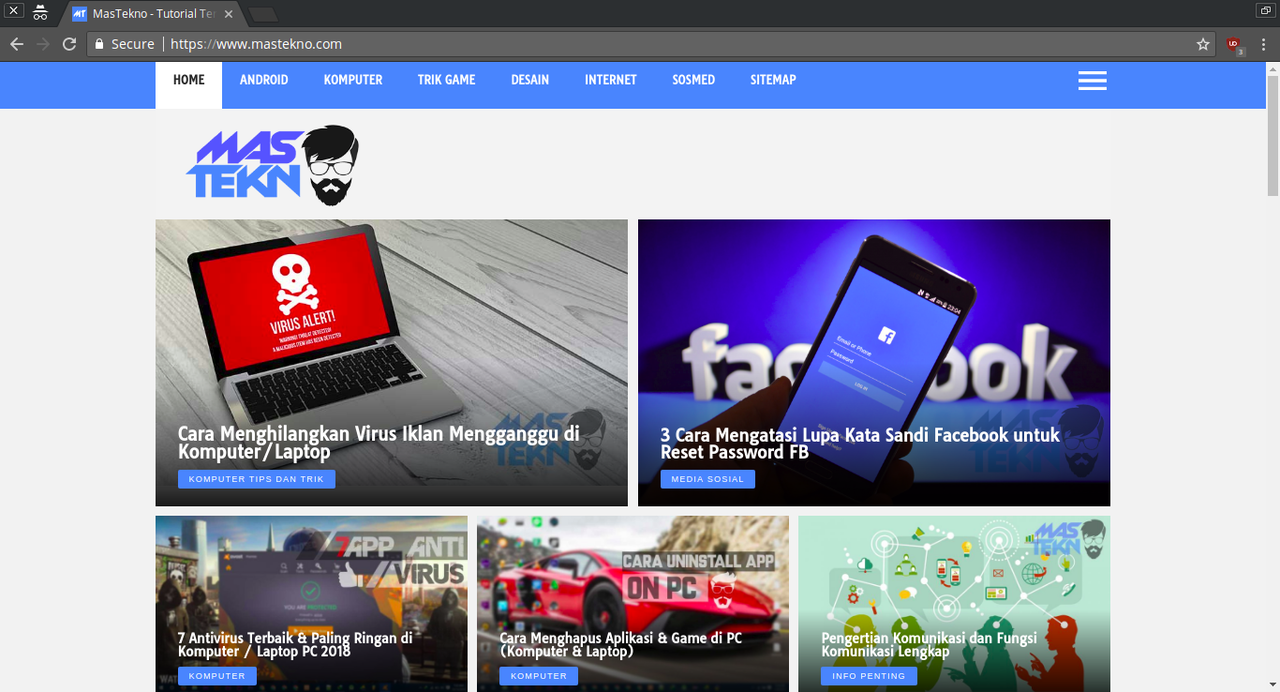Open the ANDROID menu item

pyautogui.click(x=263, y=80)
